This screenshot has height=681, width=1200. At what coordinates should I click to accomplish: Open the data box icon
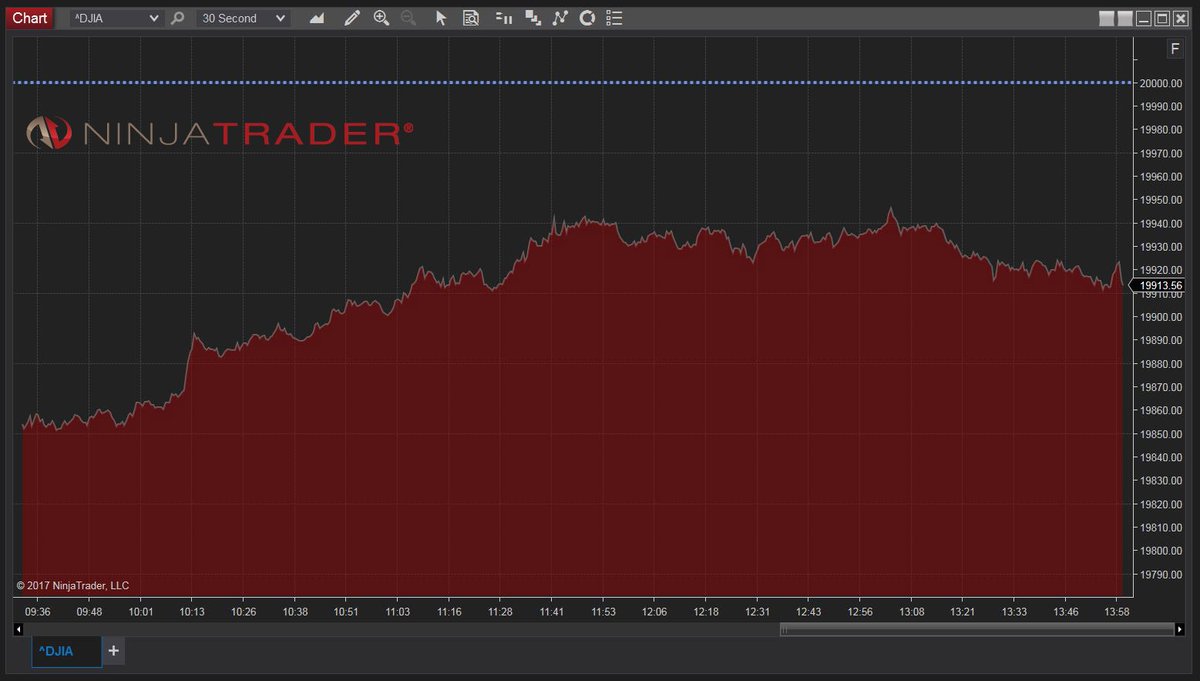[471, 18]
